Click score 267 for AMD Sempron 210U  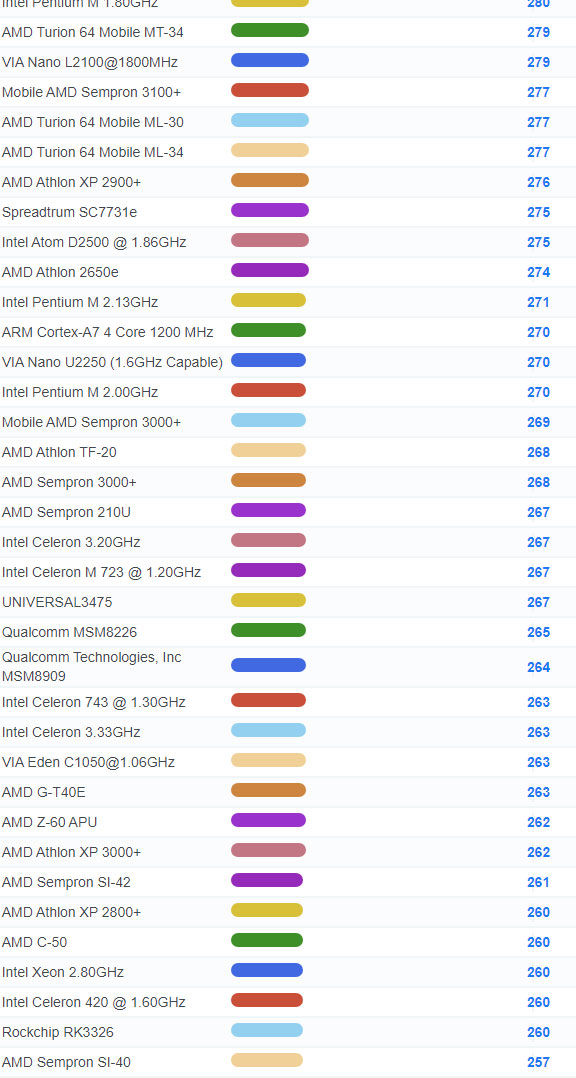pos(539,512)
